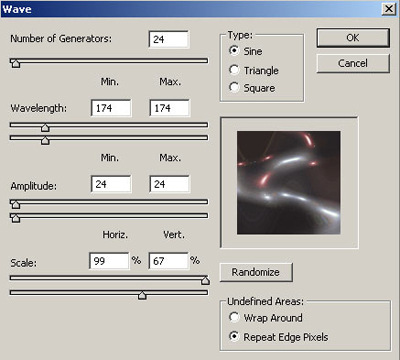400x360 pixels.
Task: Click the Wavelength maximum slider handle
Action: click(45, 140)
